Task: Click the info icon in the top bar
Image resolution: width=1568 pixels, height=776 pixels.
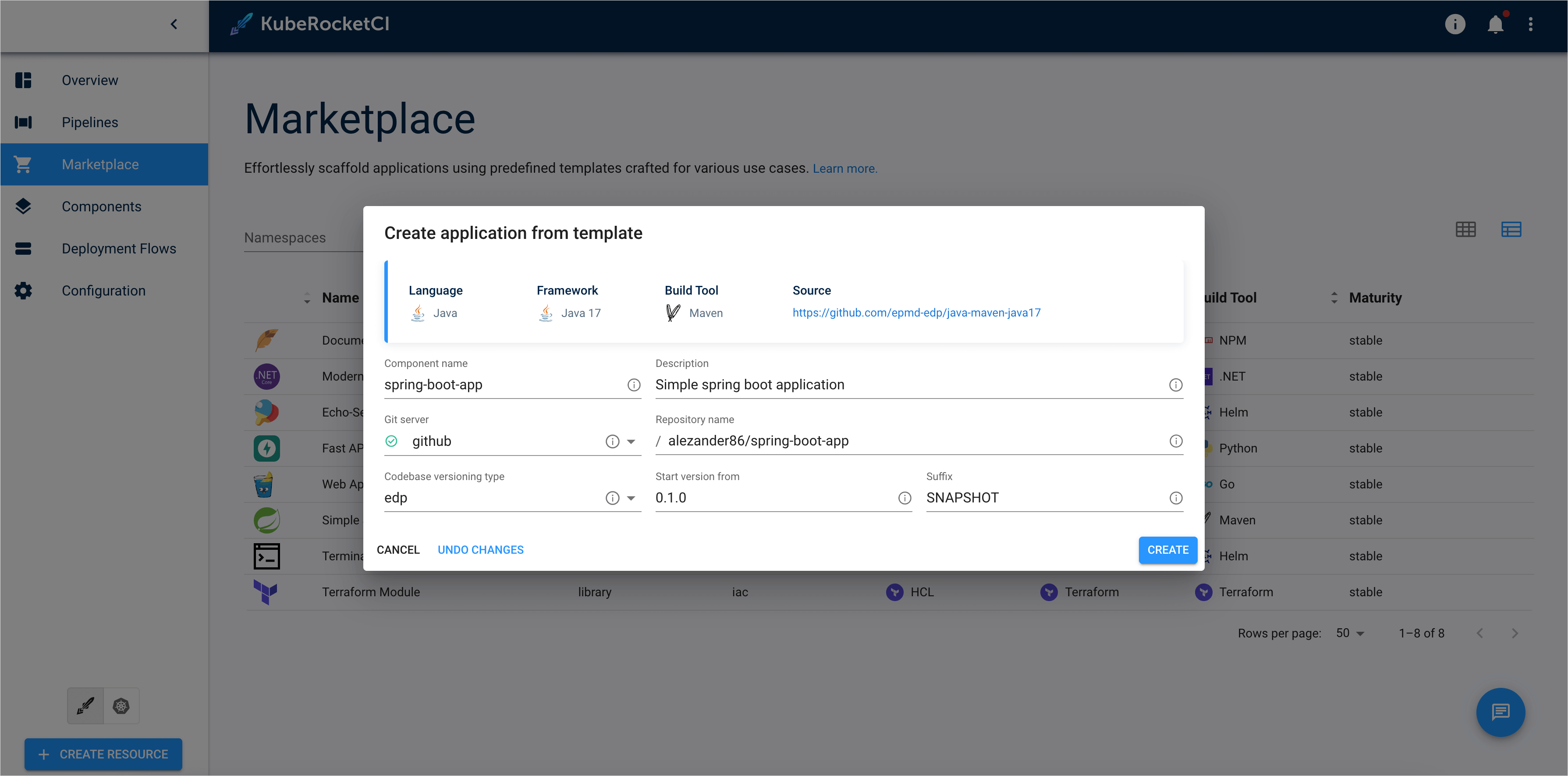Action: [x=1455, y=24]
